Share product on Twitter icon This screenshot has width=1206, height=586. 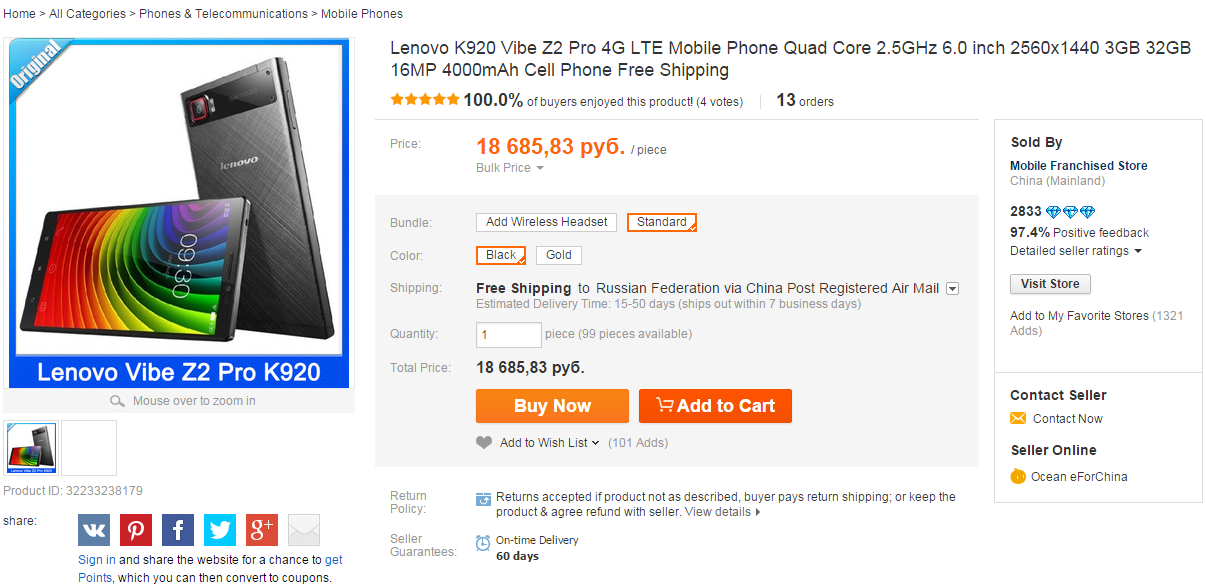tap(220, 530)
